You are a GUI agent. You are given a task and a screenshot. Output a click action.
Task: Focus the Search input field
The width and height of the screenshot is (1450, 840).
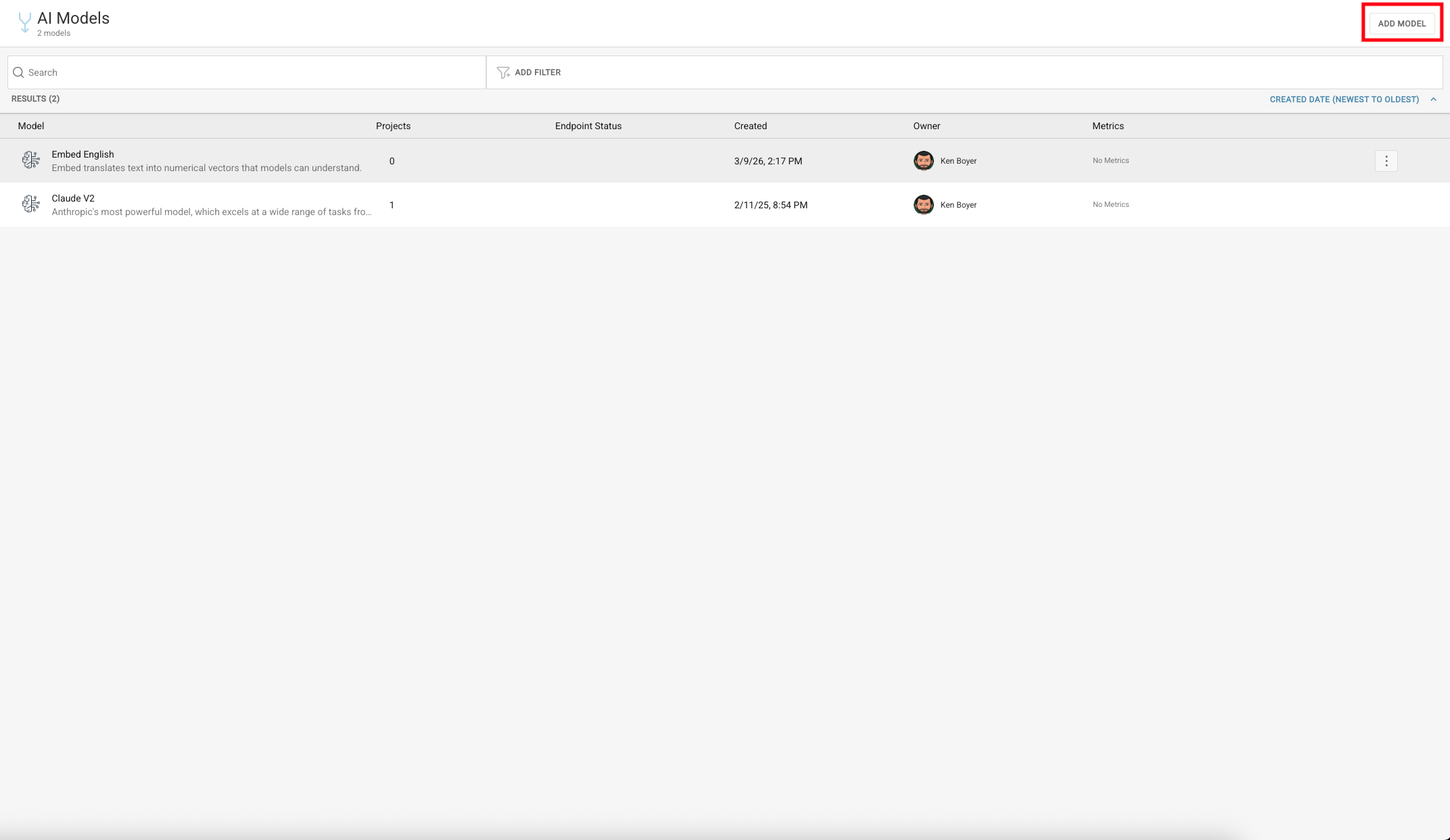tap(247, 72)
